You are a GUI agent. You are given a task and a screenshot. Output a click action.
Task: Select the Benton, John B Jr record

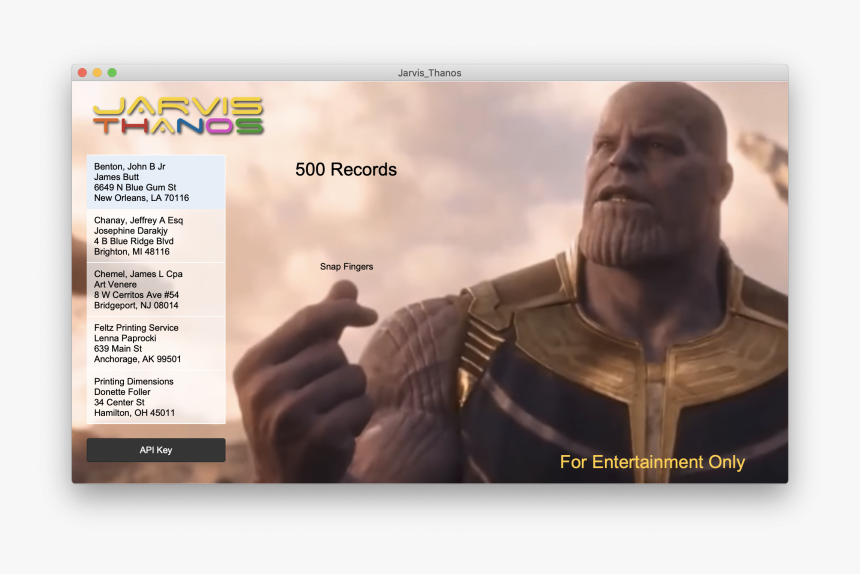tap(156, 182)
